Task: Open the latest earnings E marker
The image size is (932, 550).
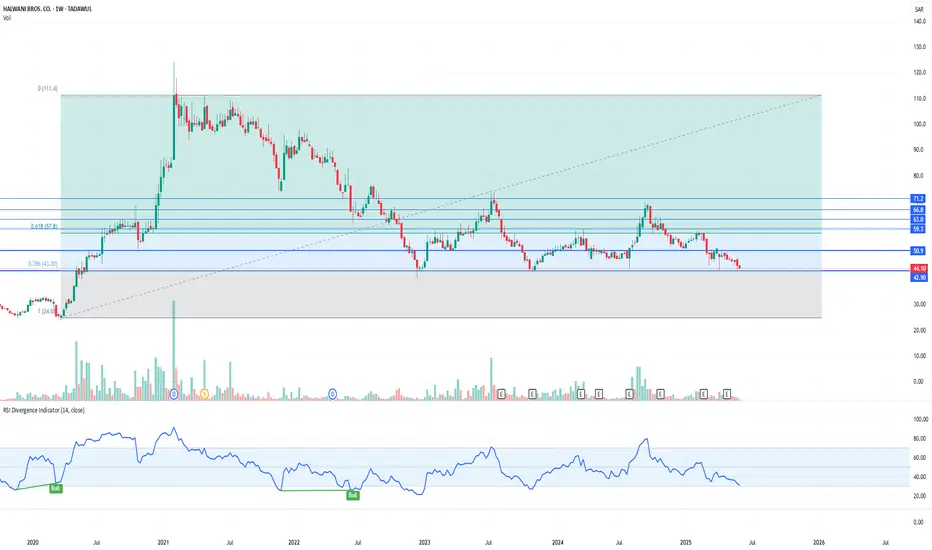Action: 726,394
